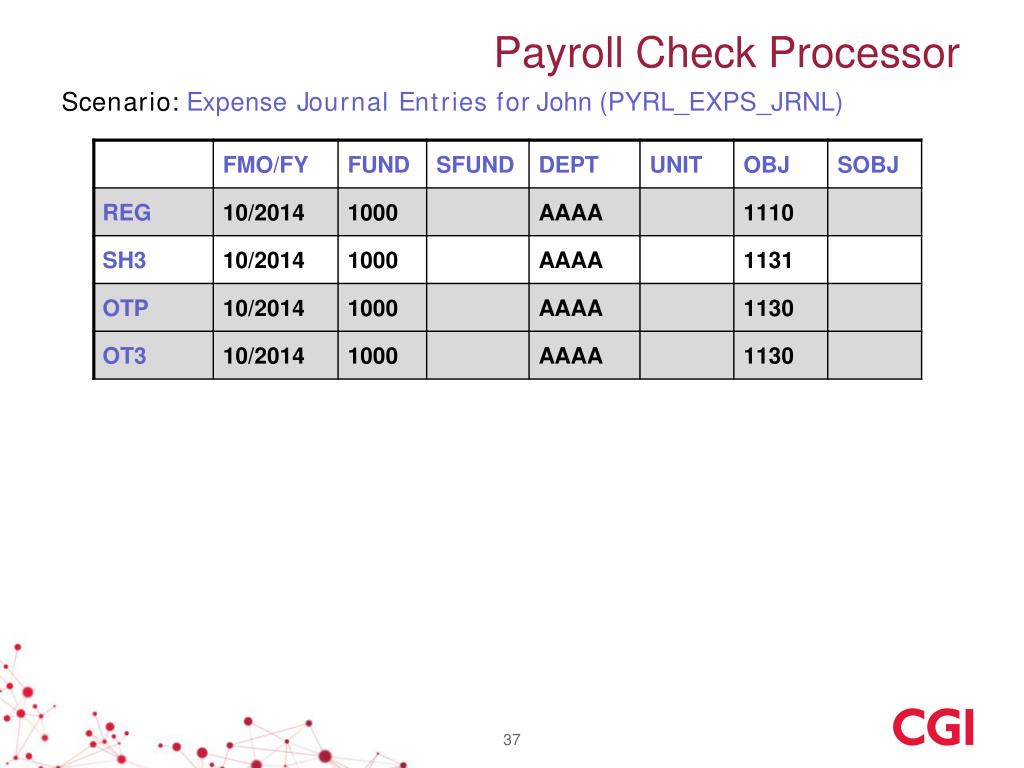
Task: Click the slide page number 37
Action: pos(511,739)
